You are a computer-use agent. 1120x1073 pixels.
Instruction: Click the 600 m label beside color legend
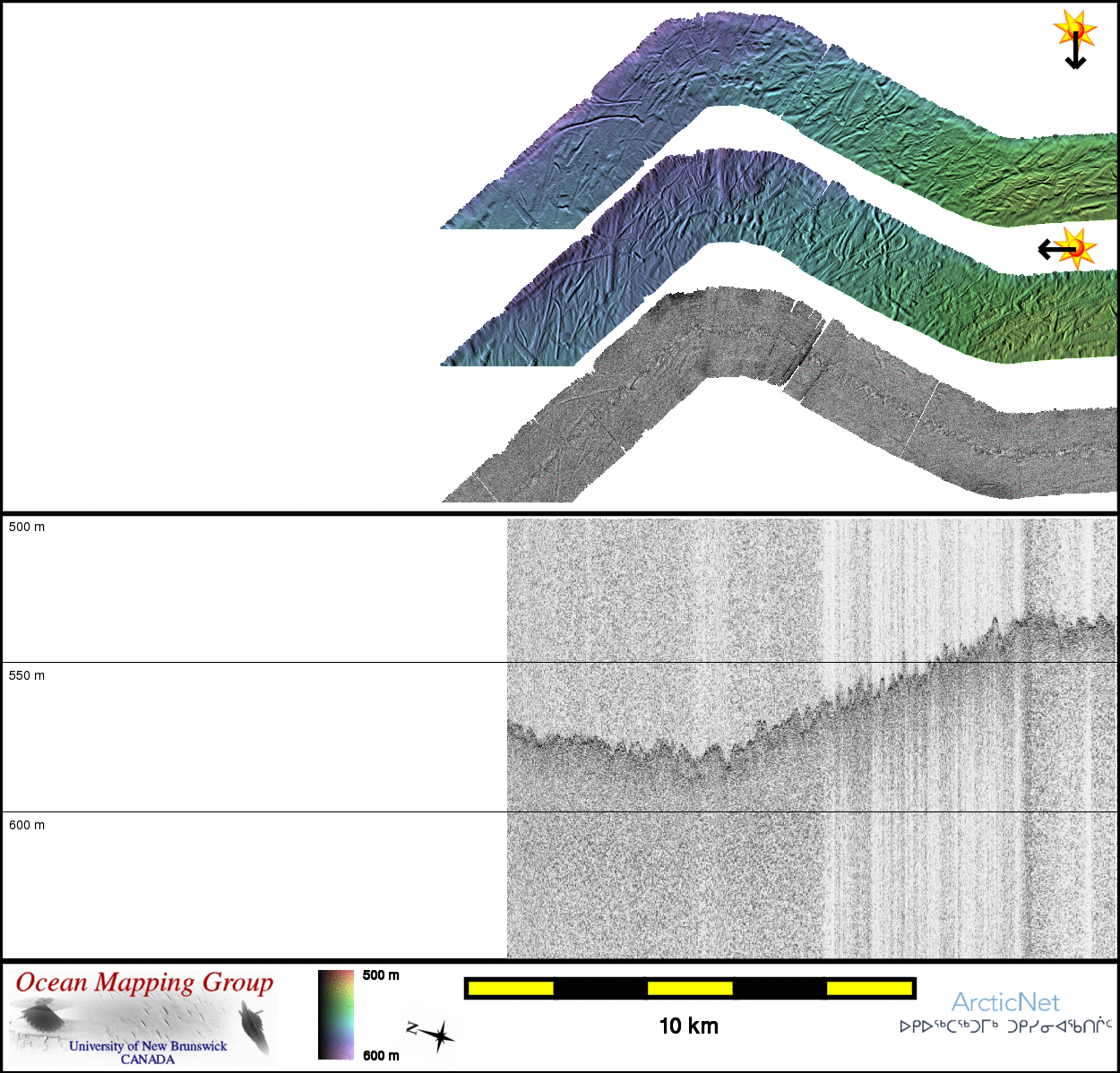pyautogui.click(x=381, y=1056)
